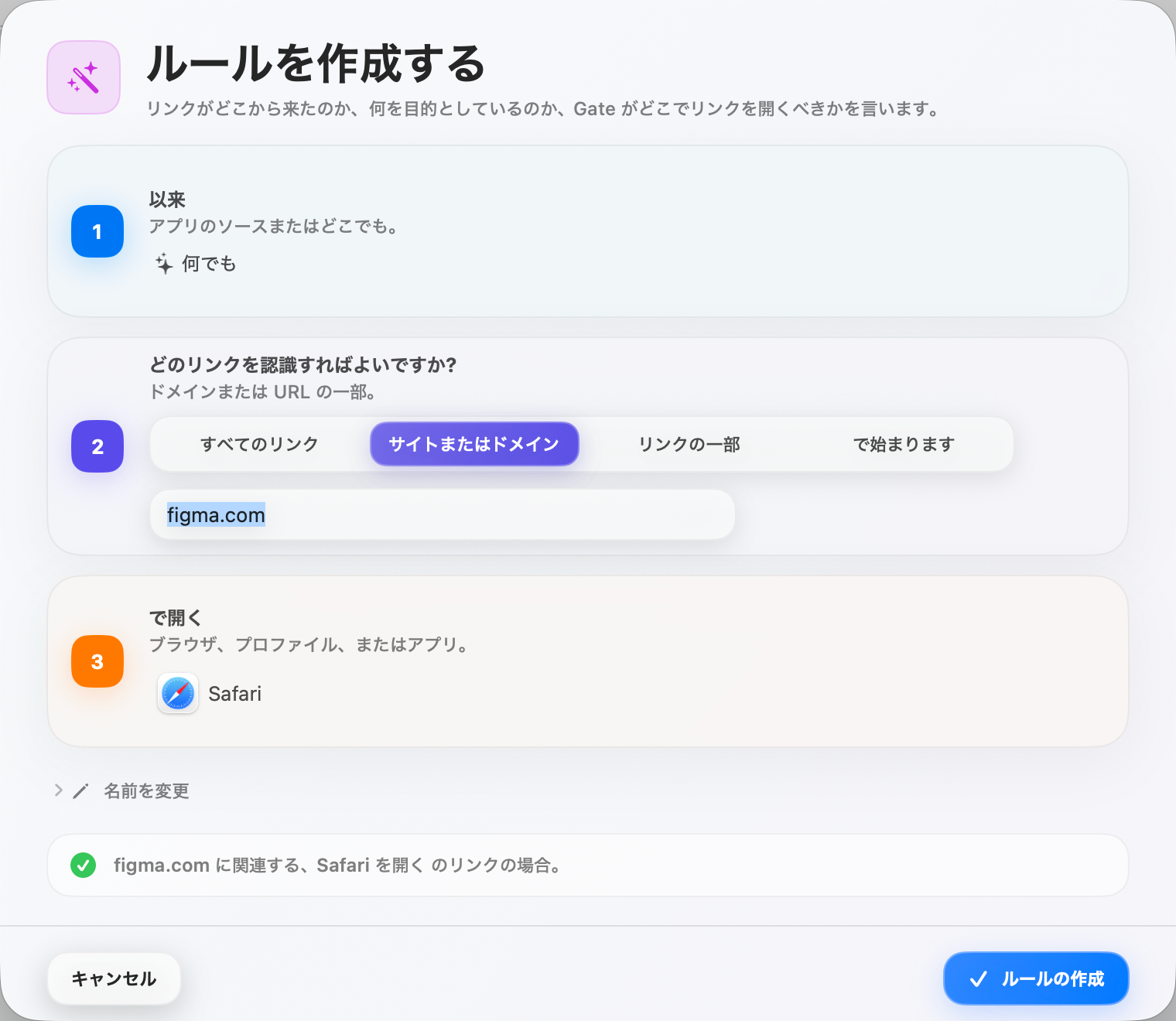This screenshot has height=1021, width=1176.
Task: Select the サイトまたはドメイン option
Action: pos(474,444)
